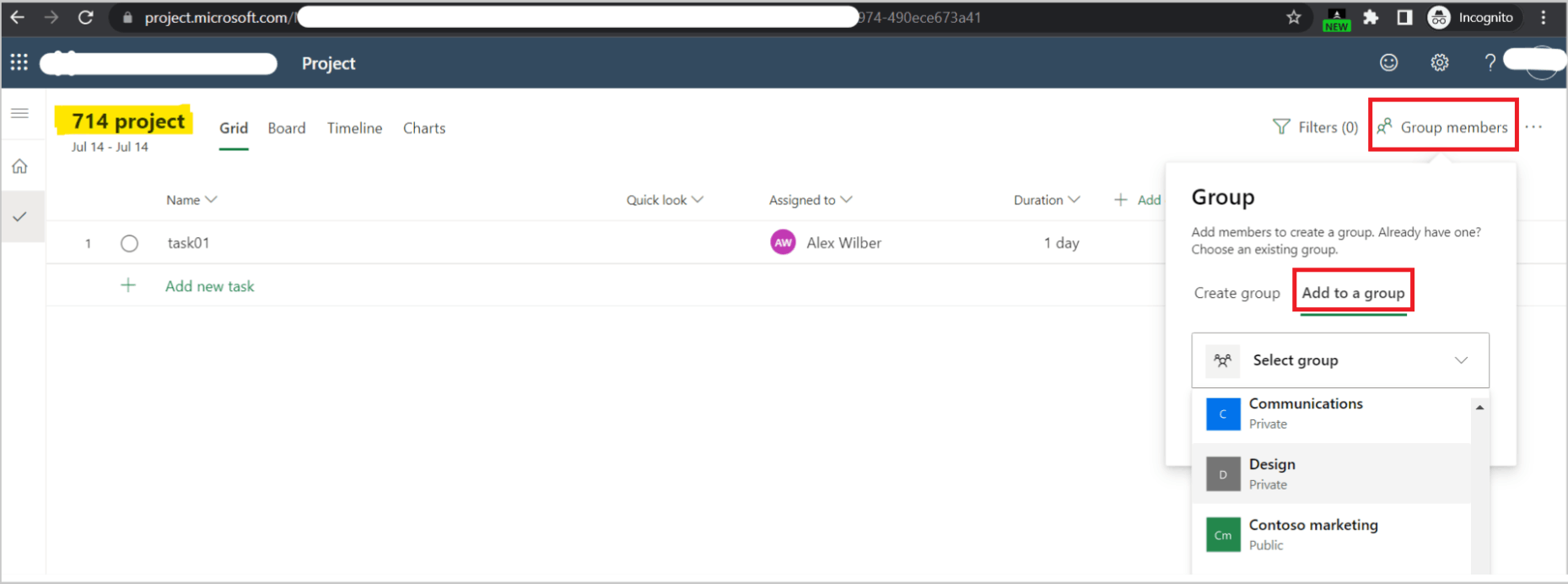
Task: Click the group list scrollbar up arrow
Action: click(x=1479, y=408)
